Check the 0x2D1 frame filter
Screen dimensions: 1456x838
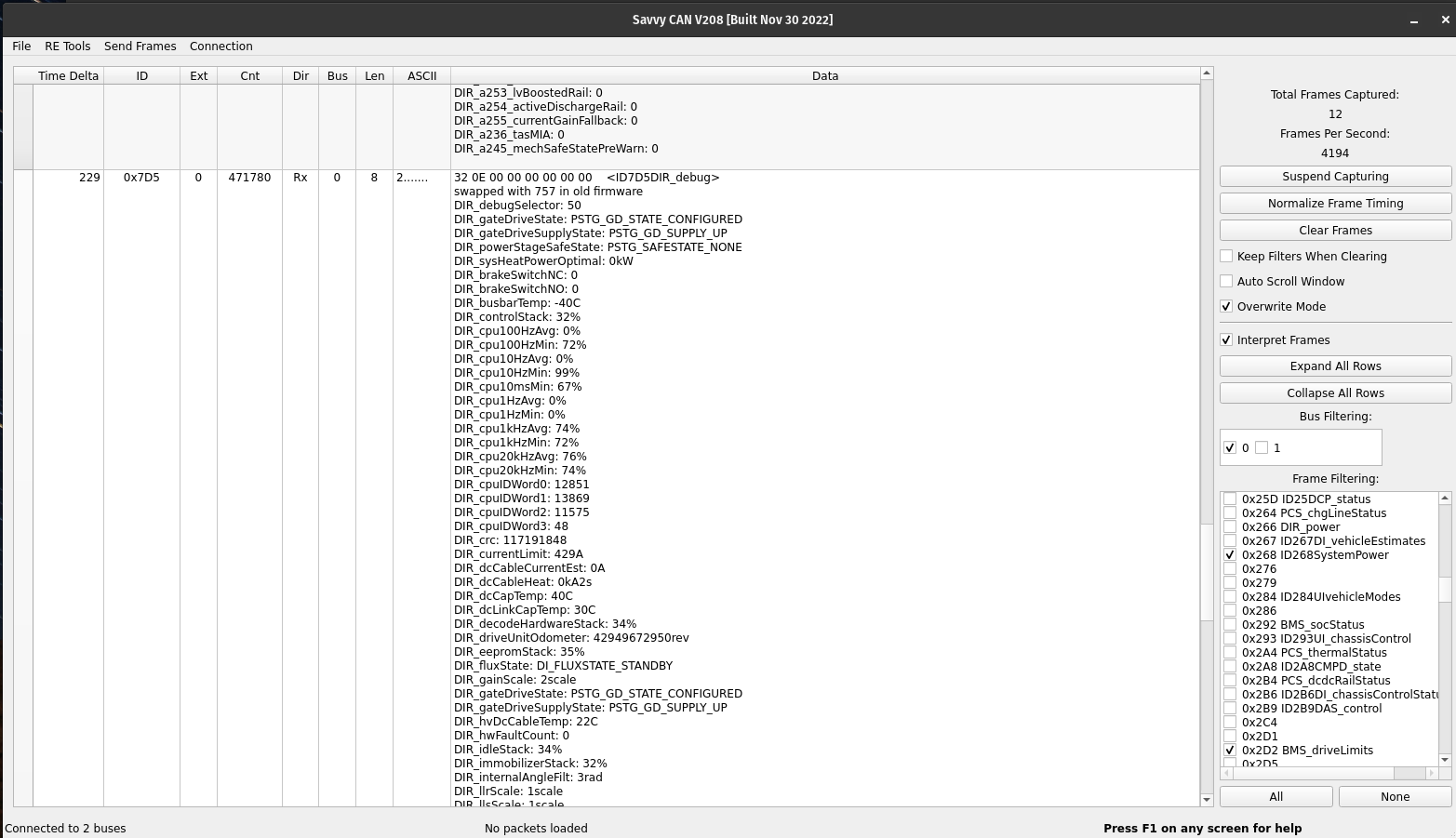click(1230, 737)
